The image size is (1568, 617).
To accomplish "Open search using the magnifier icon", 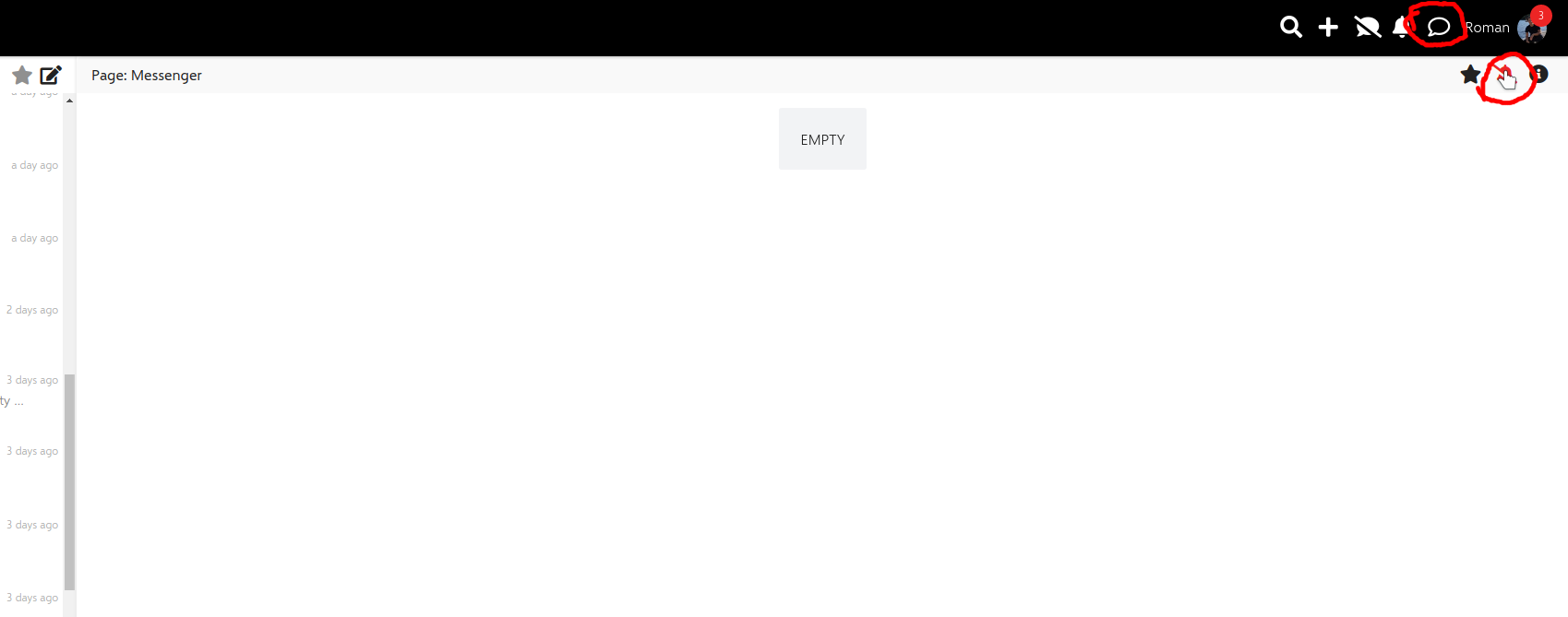I will (1291, 28).
